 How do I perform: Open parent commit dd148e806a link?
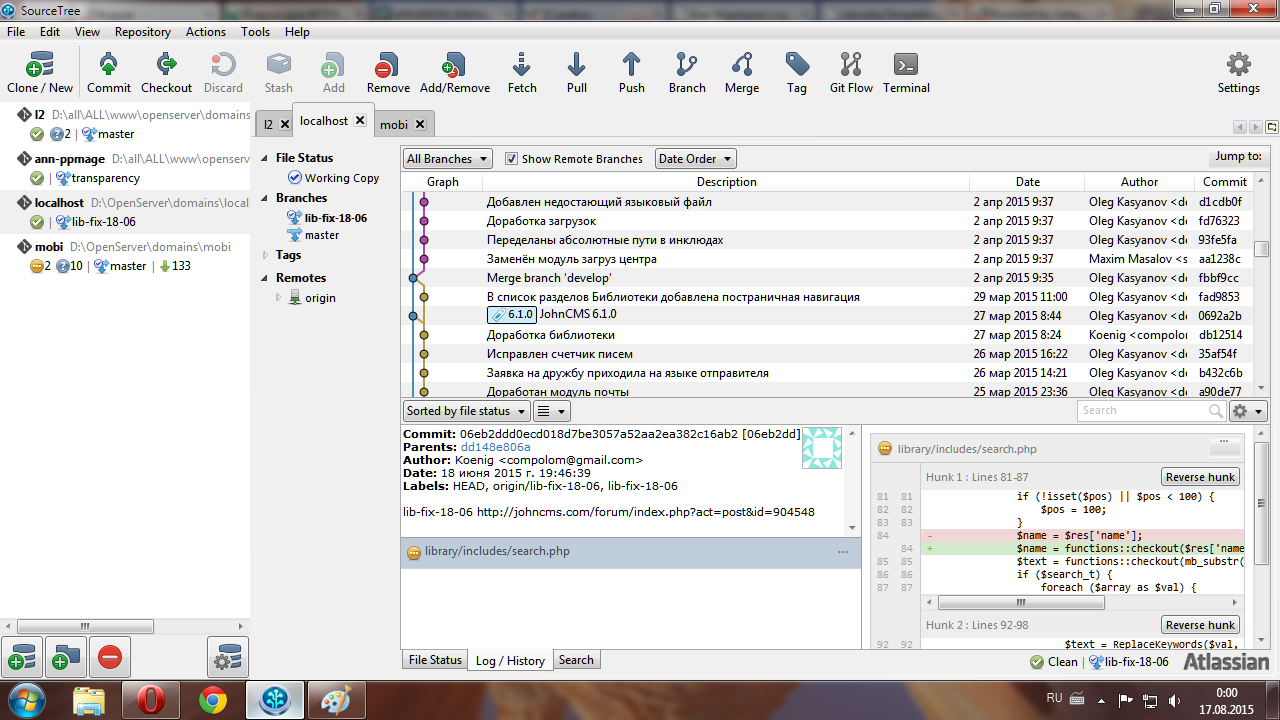coord(495,447)
